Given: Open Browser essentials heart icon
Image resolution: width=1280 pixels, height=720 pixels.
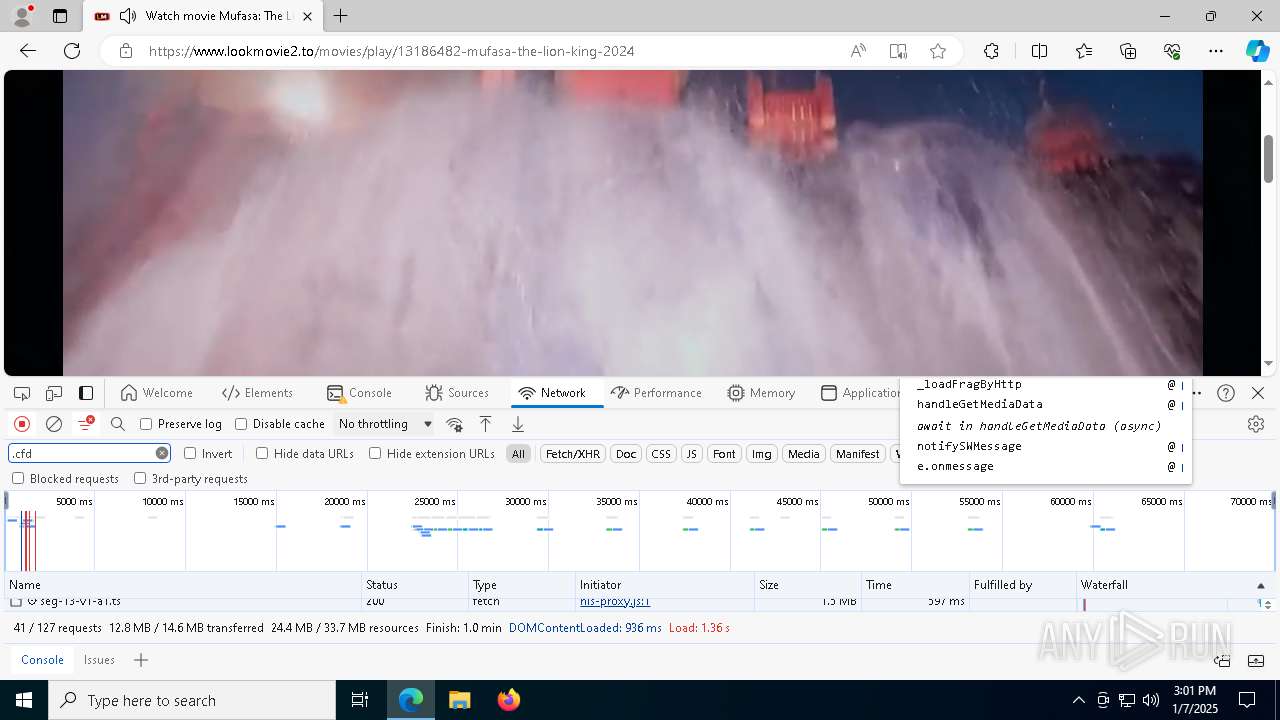Looking at the screenshot, I should point(1172,51).
